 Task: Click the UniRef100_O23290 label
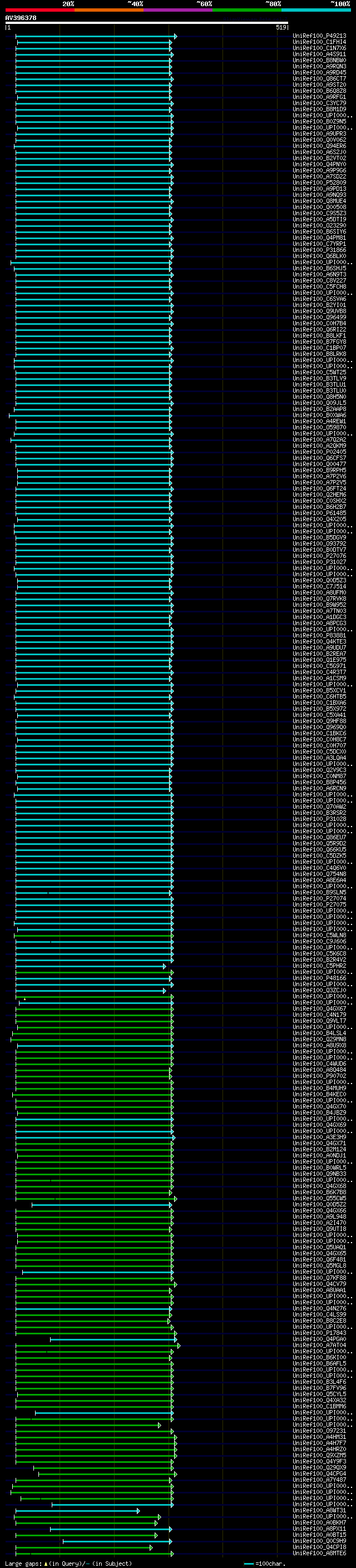319,226
